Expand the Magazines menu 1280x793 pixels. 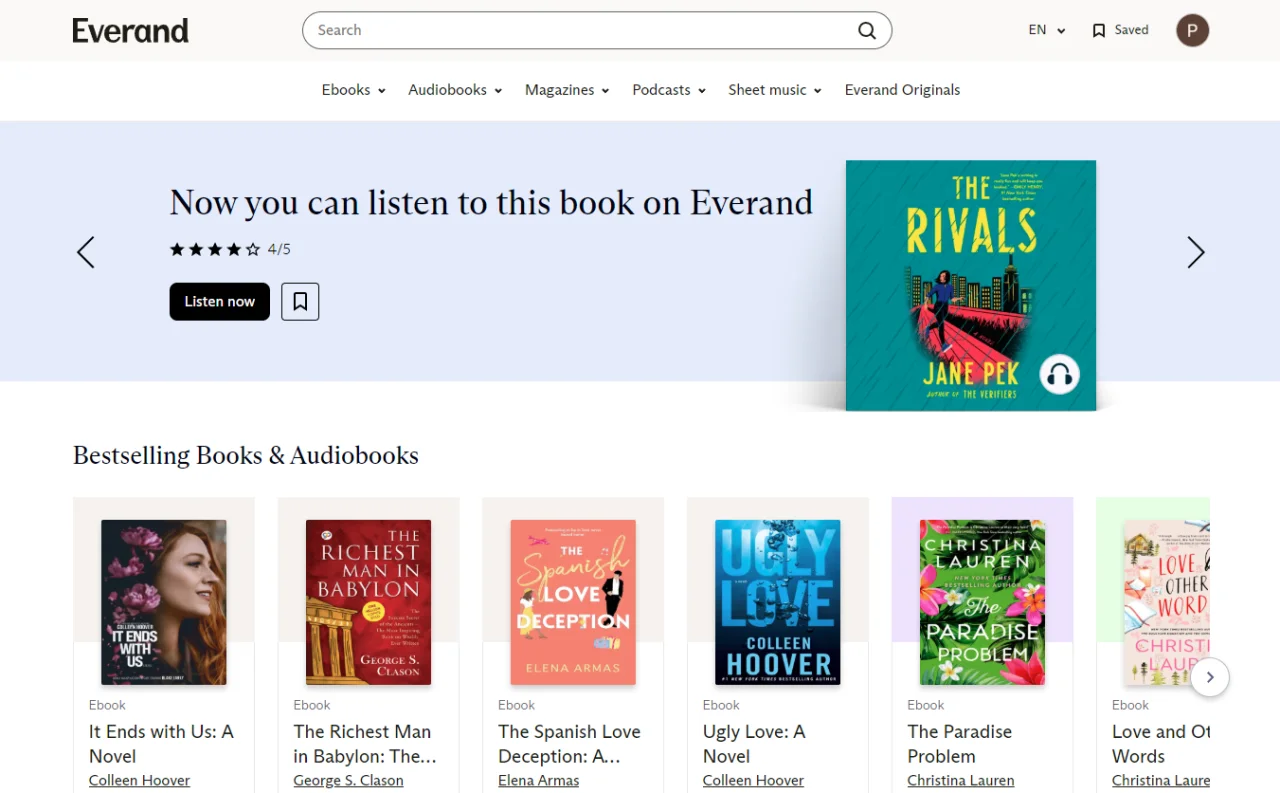tap(567, 90)
